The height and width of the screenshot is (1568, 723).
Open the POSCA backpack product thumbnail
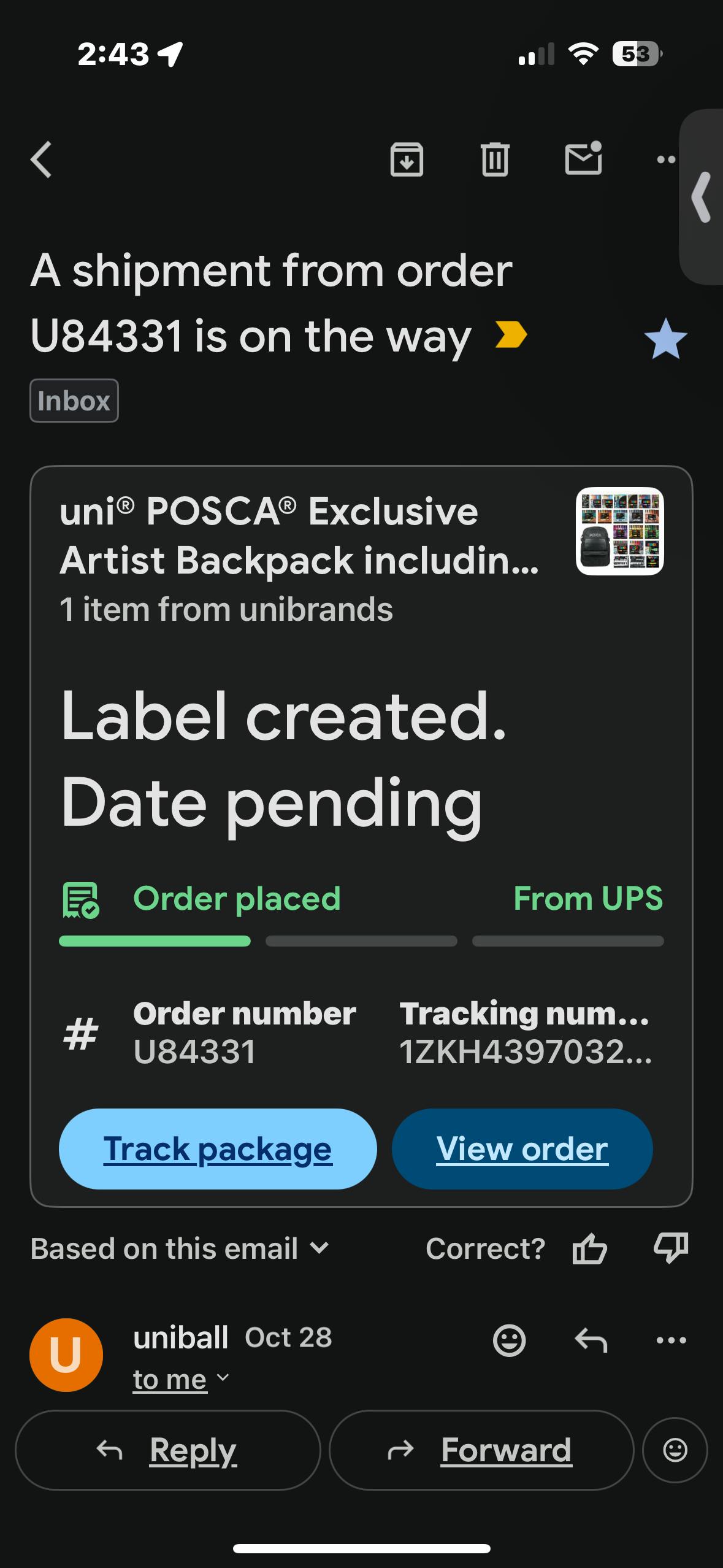tap(619, 531)
